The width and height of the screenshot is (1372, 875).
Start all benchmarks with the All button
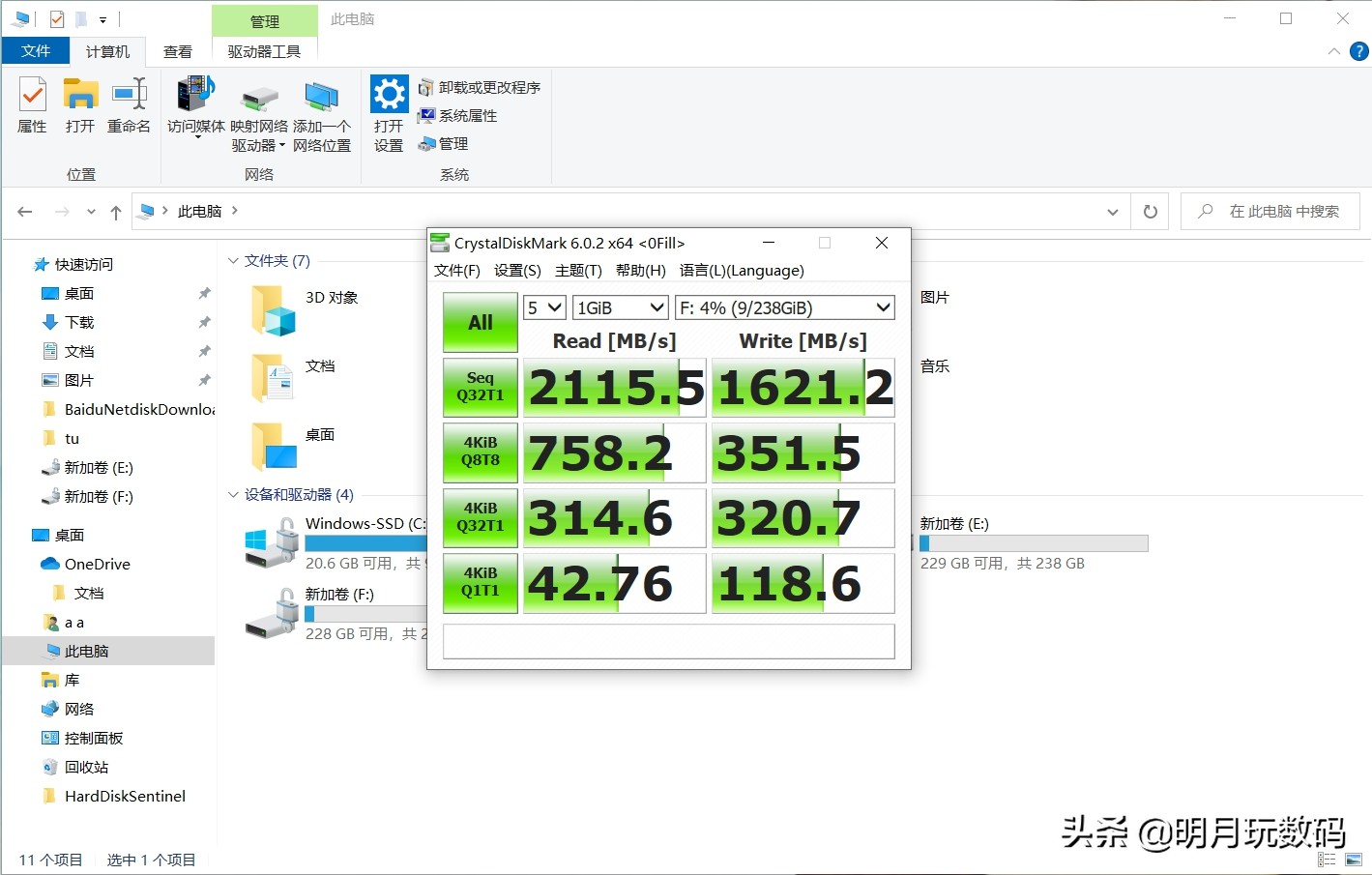coord(479,322)
